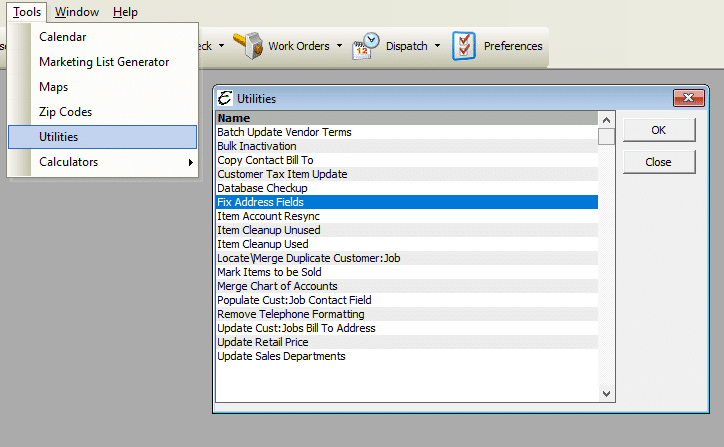
Task: Select Customer Tax Item Update
Action: coord(407,174)
